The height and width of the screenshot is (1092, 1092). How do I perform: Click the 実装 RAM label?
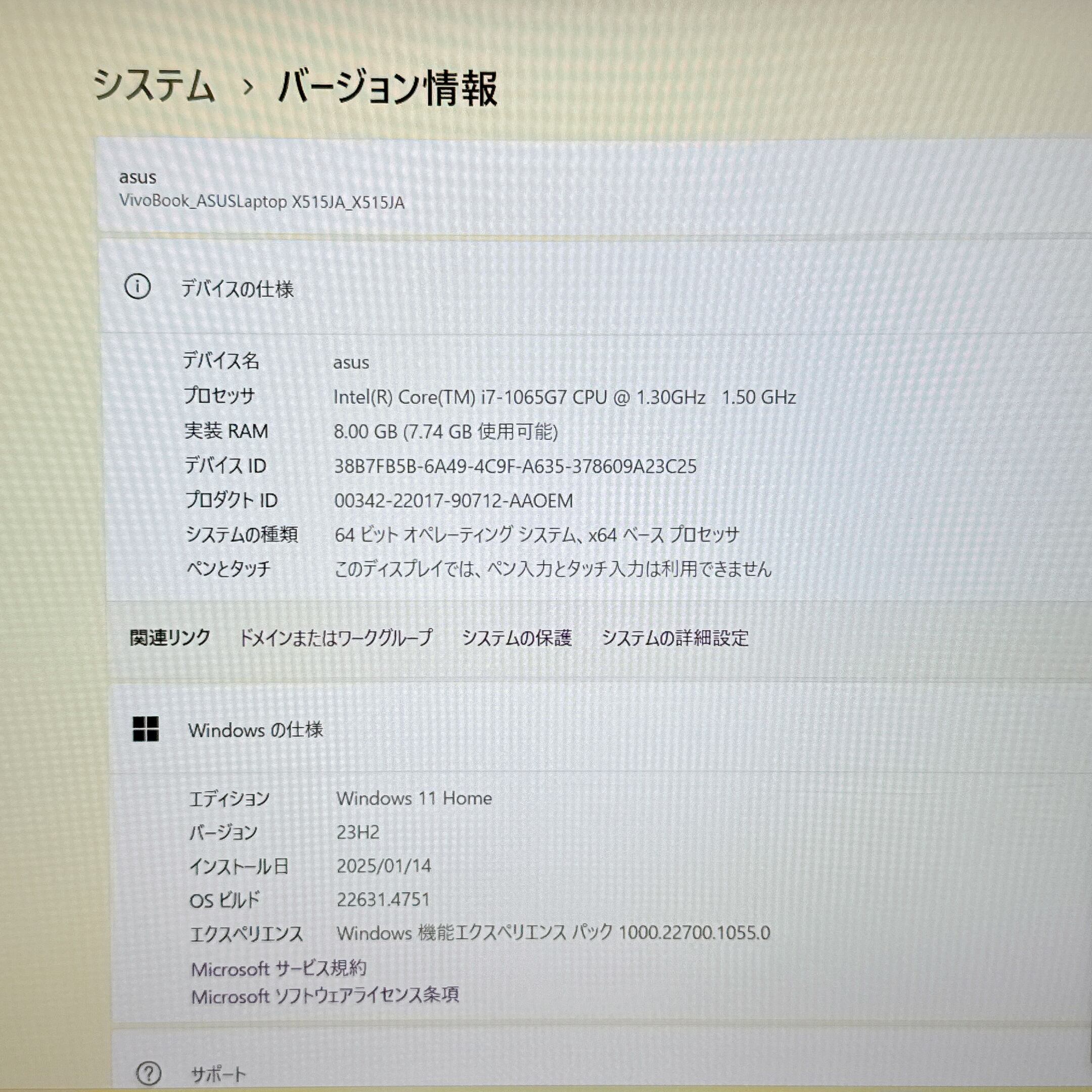click(x=226, y=431)
